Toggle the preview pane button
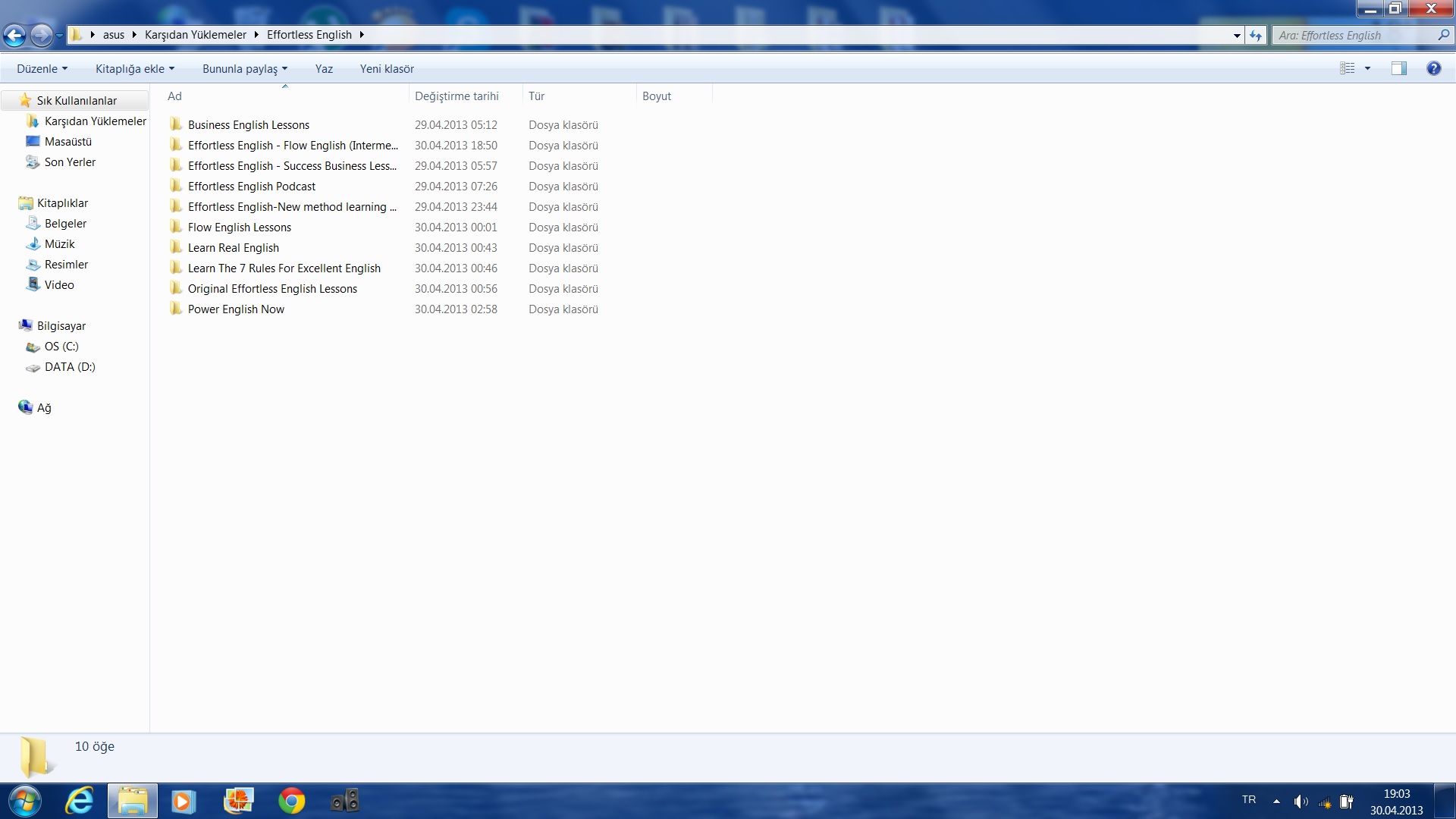Image resolution: width=1456 pixels, height=819 pixels. (x=1399, y=68)
